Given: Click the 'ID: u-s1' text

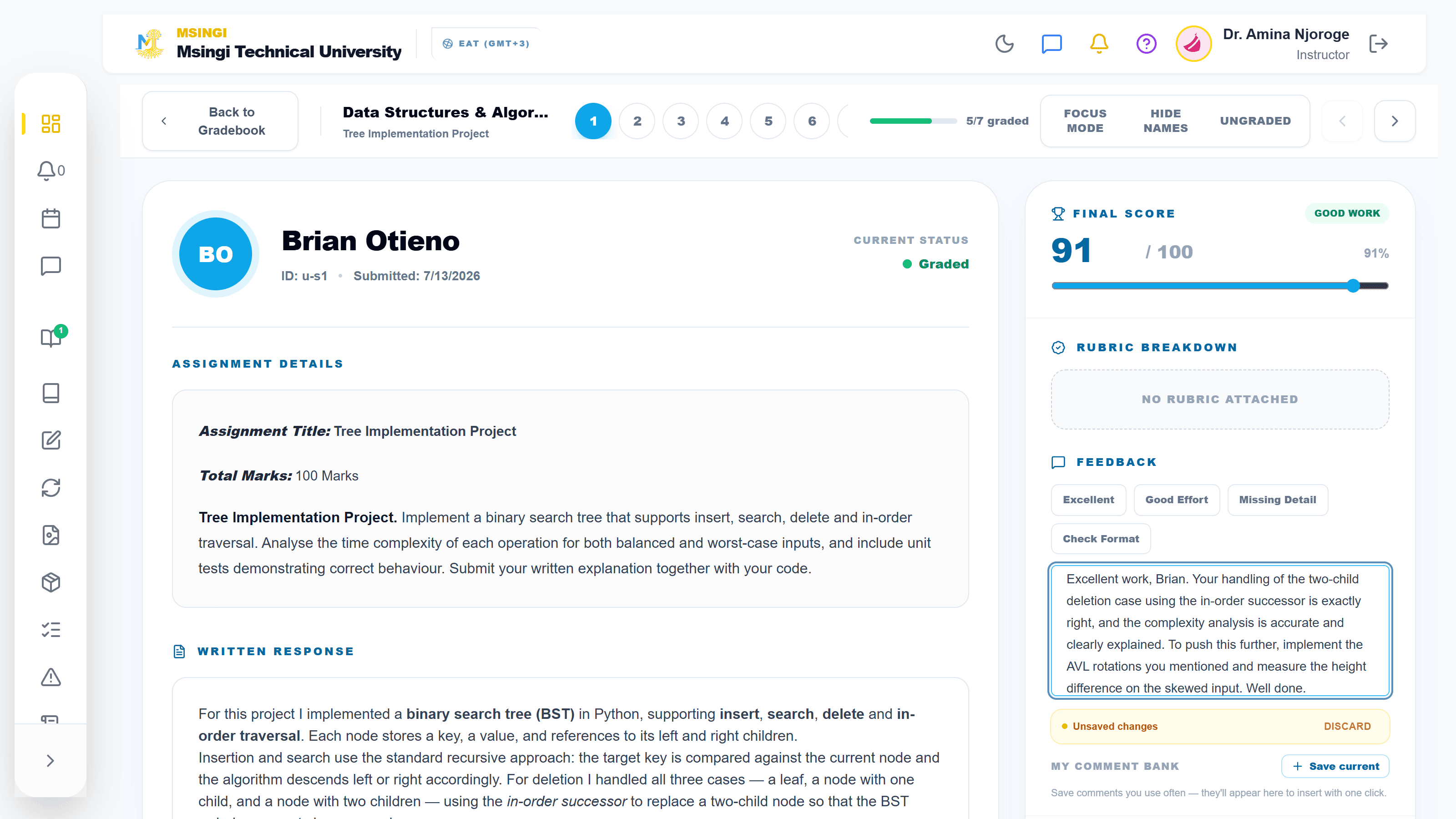Looking at the screenshot, I should pyautogui.click(x=304, y=276).
